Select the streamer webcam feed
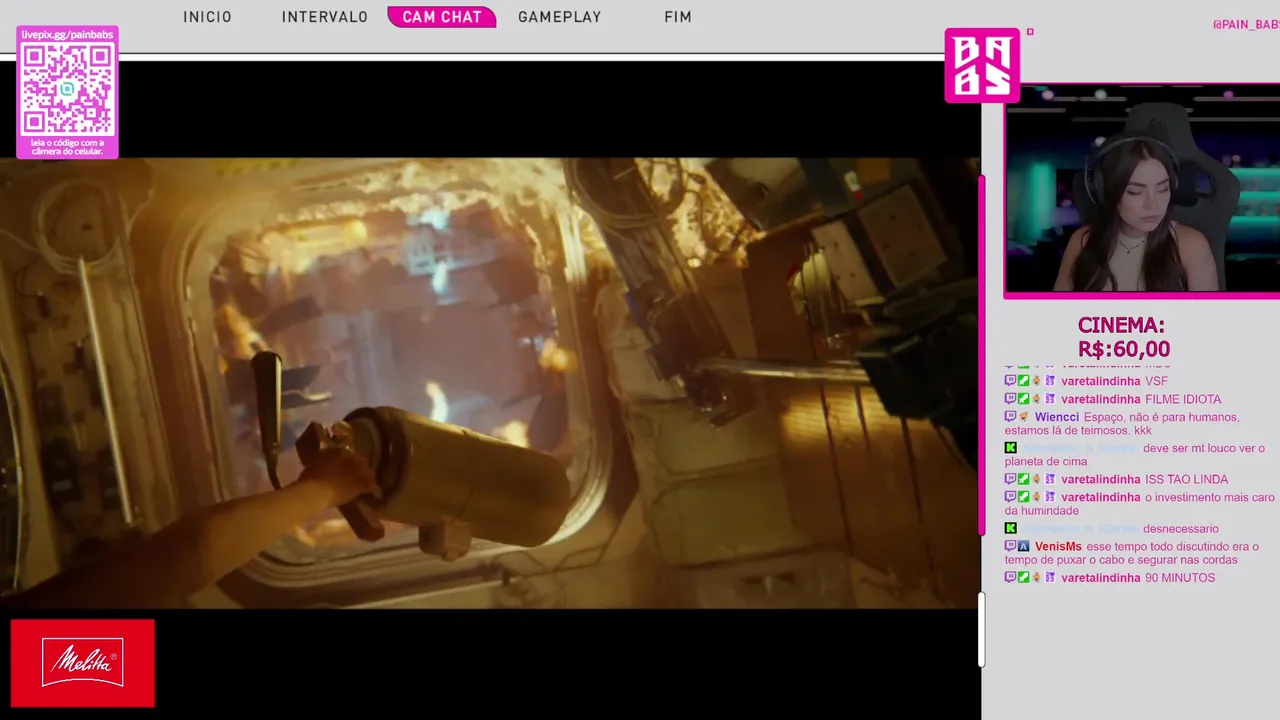The width and height of the screenshot is (1280, 720). click(x=1142, y=190)
